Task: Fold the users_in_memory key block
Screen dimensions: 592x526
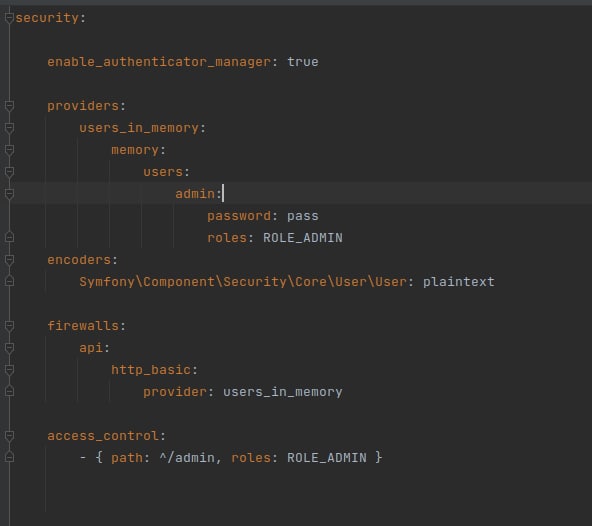Action: 9,128
